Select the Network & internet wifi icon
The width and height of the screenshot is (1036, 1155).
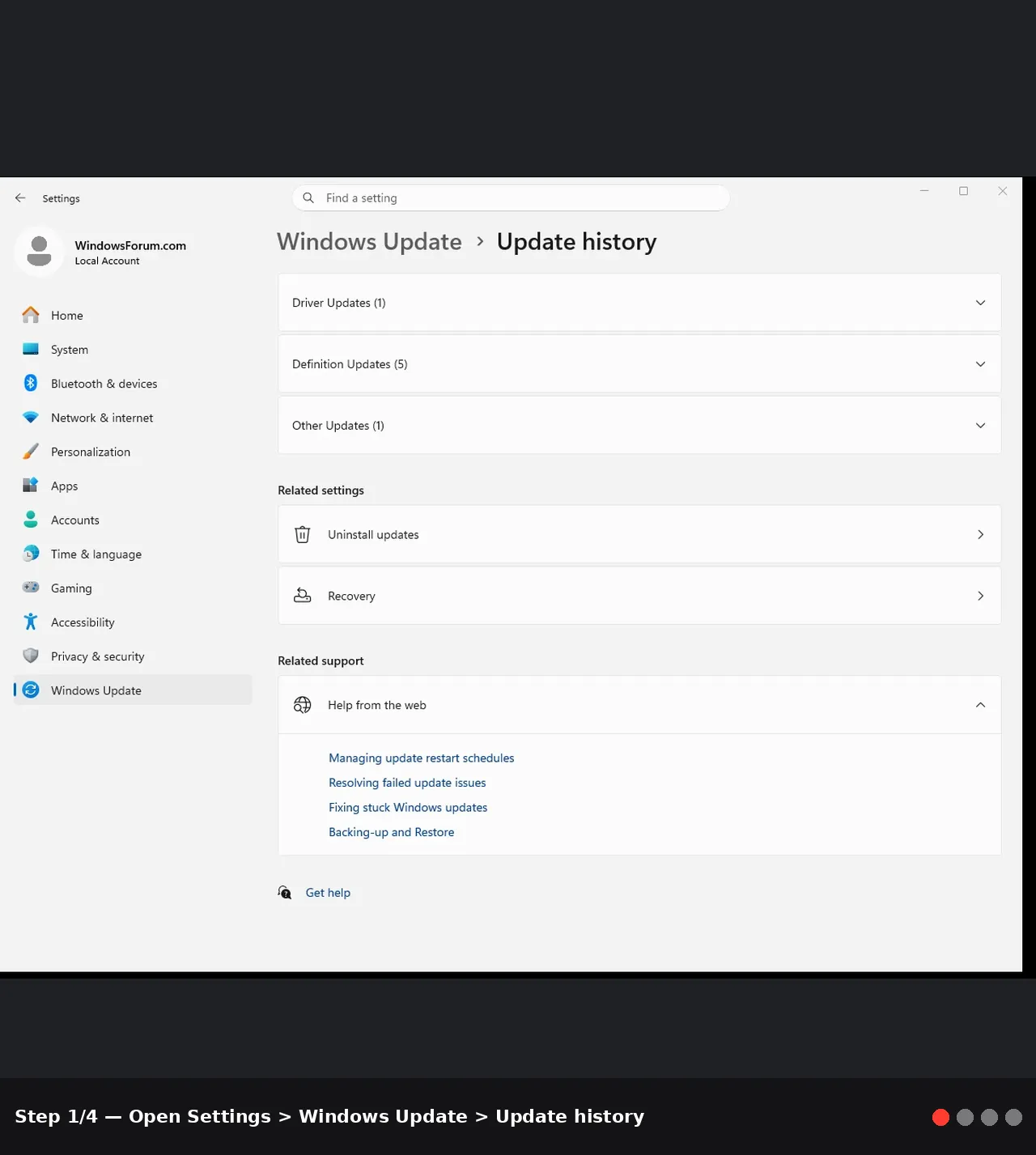31,418
